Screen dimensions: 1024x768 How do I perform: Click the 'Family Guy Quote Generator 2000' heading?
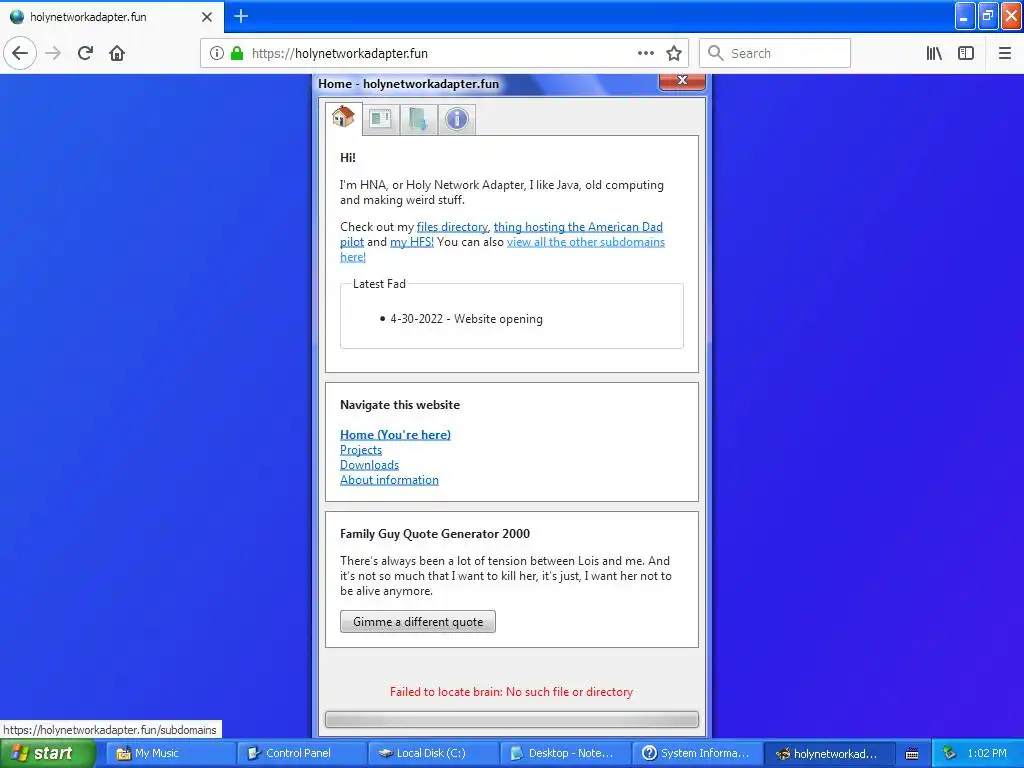(435, 534)
